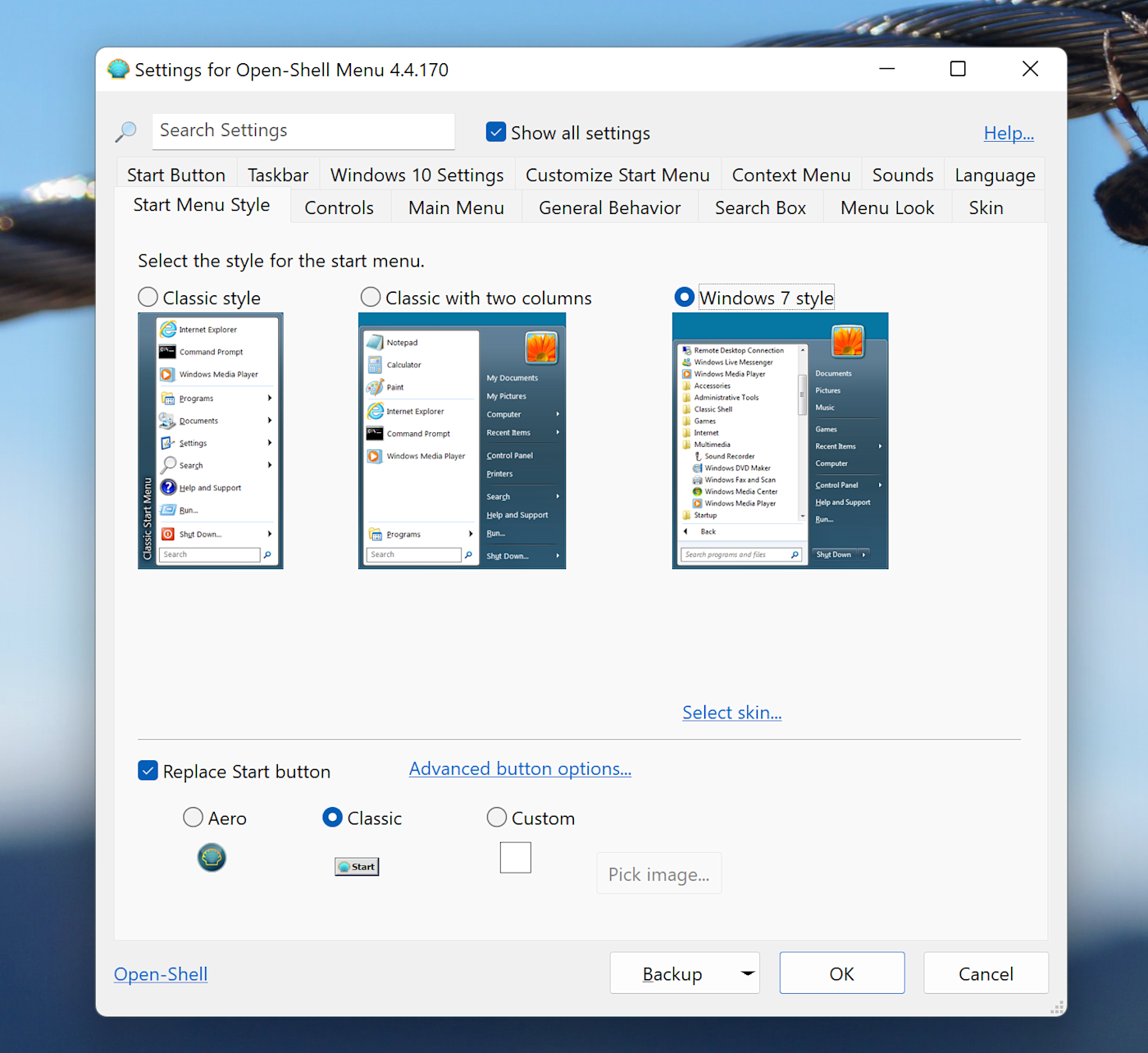The width and height of the screenshot is (1148, 1053).
Task: Minimize the settings window
Action: tap(886, 69)
